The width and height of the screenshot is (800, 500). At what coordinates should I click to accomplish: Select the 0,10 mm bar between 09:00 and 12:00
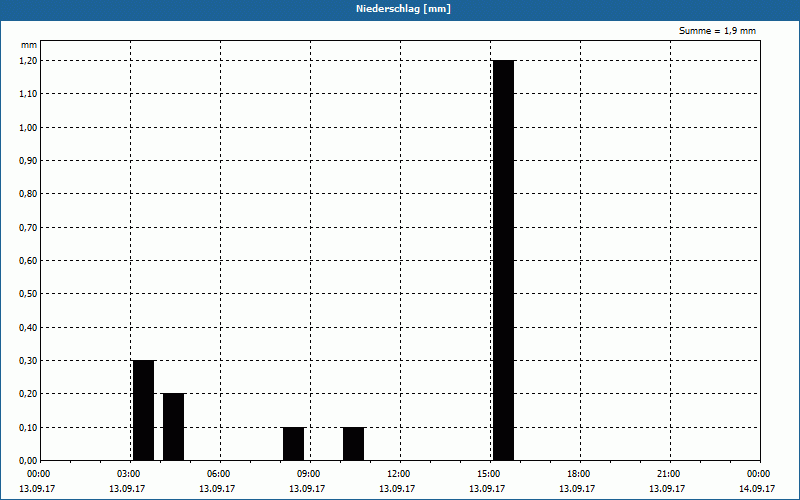pyautogui.click(x=354, y=444)
